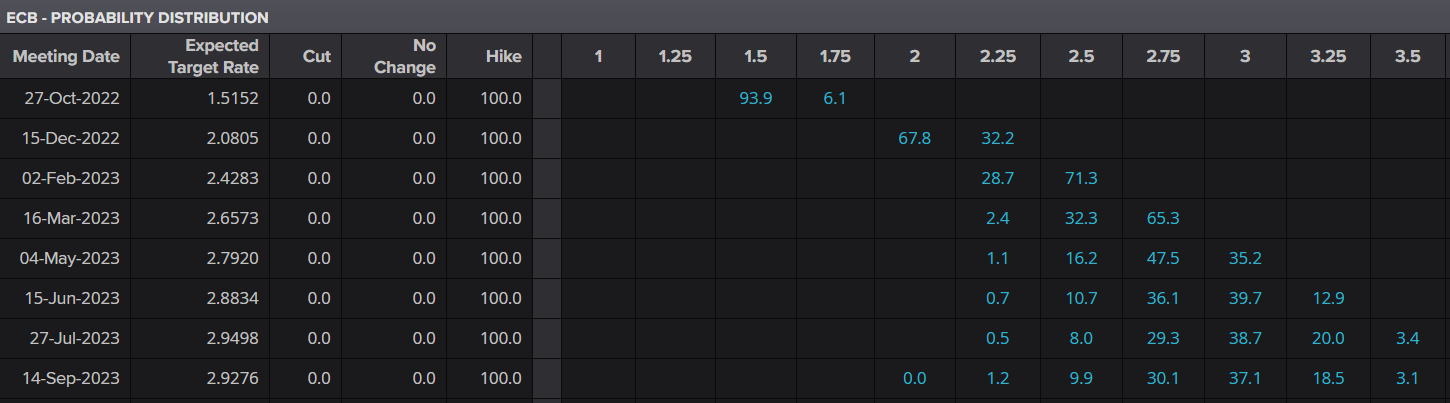Click the 93.9 probability value

click(x=755, y=98)
